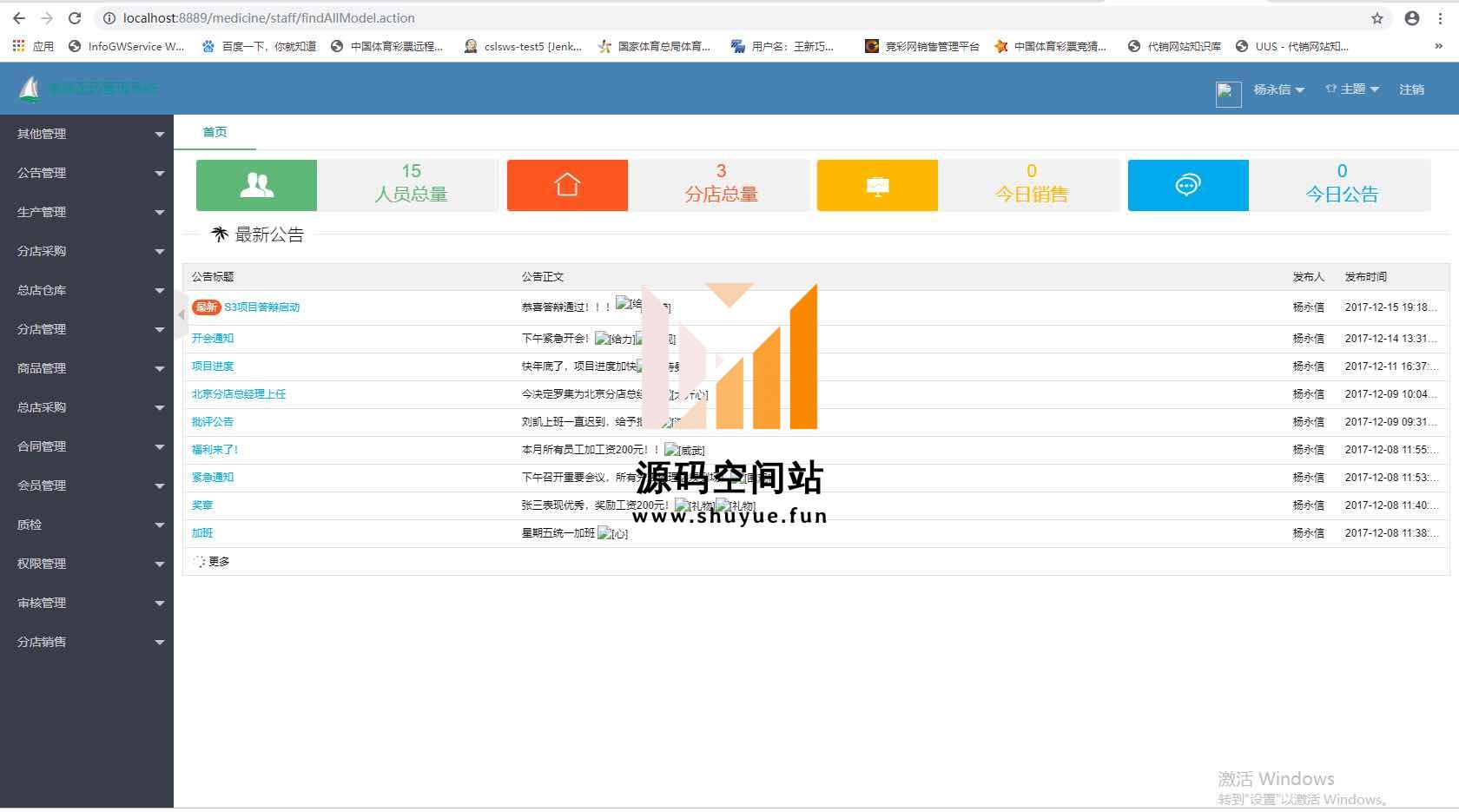Click the 人员总量 count label
Screen dimensions: 1459x812
pos(411,195)
